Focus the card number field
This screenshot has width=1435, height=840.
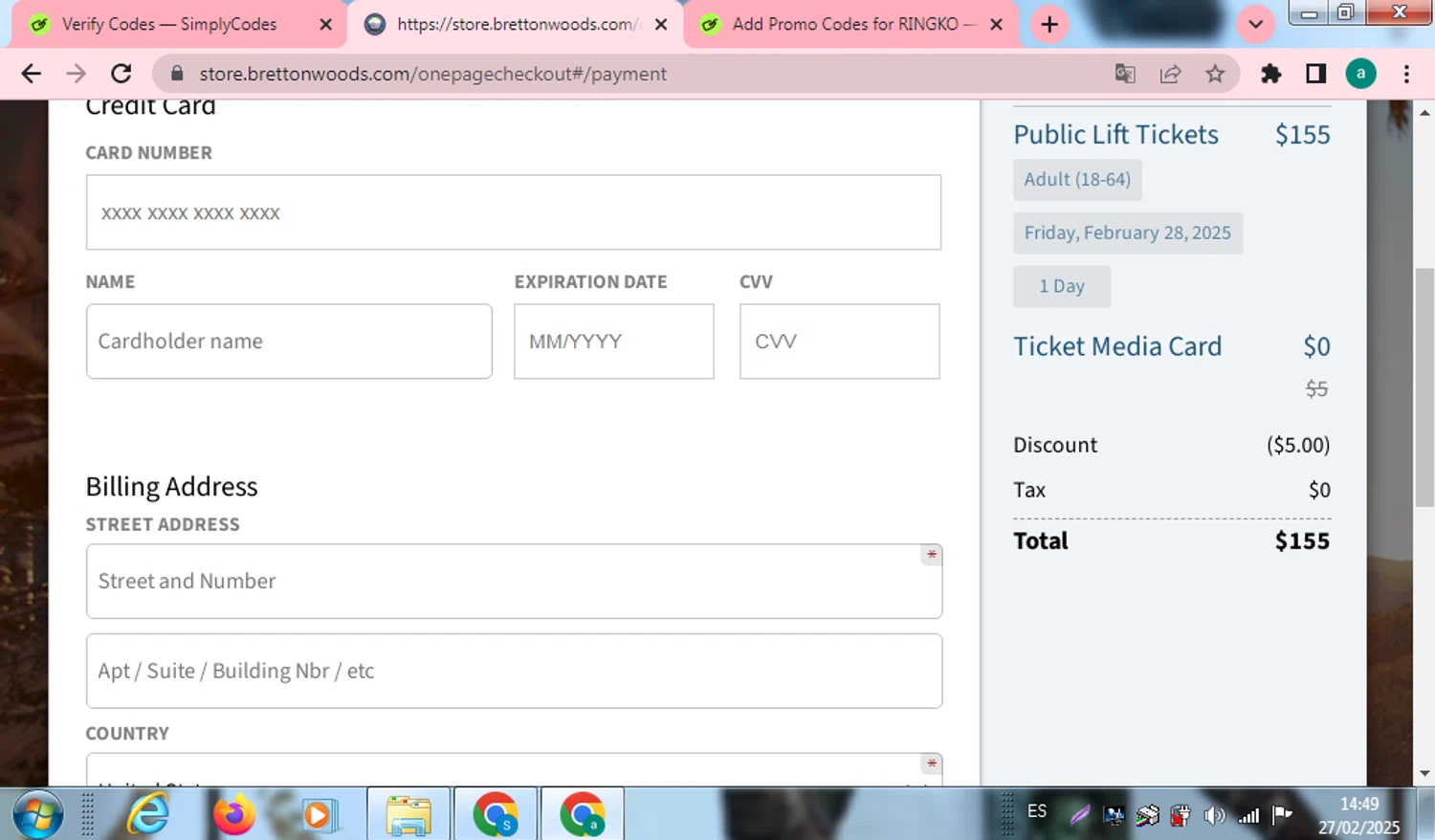coord(514,212)
